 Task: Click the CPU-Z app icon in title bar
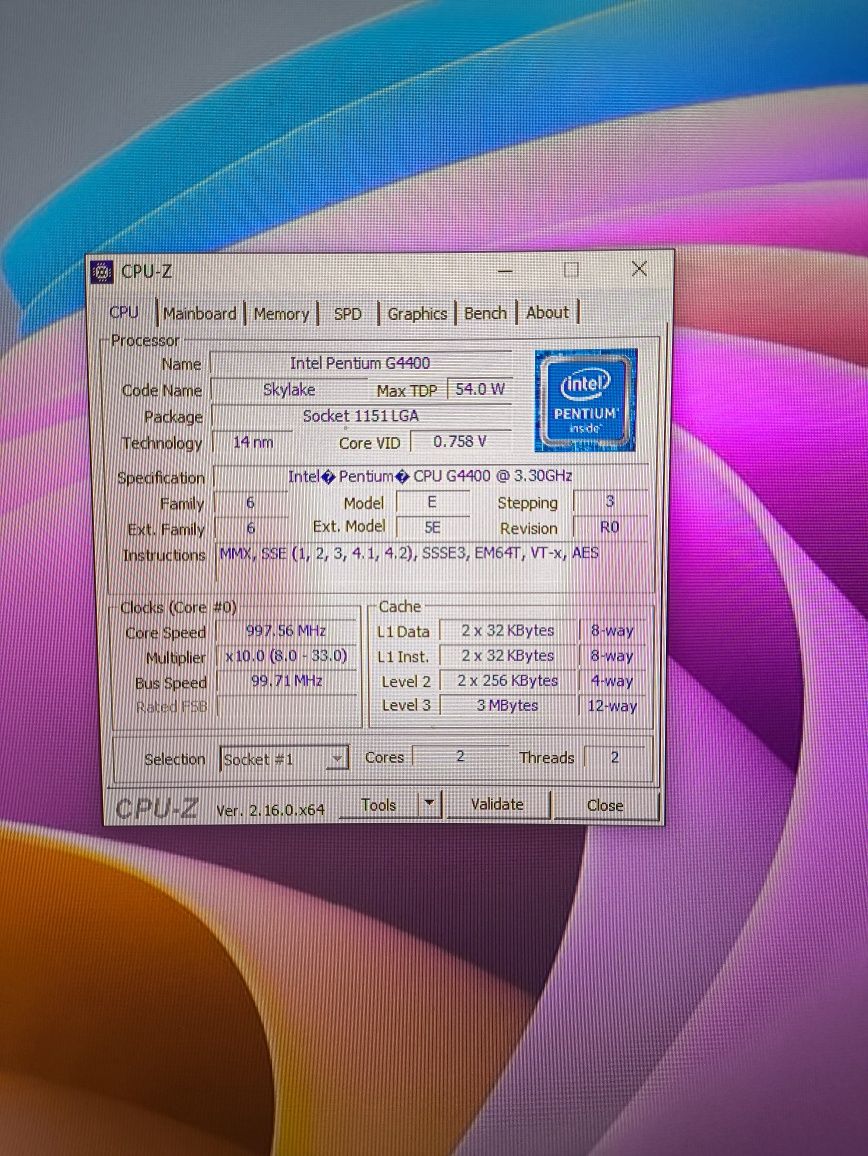pos(102,271)
